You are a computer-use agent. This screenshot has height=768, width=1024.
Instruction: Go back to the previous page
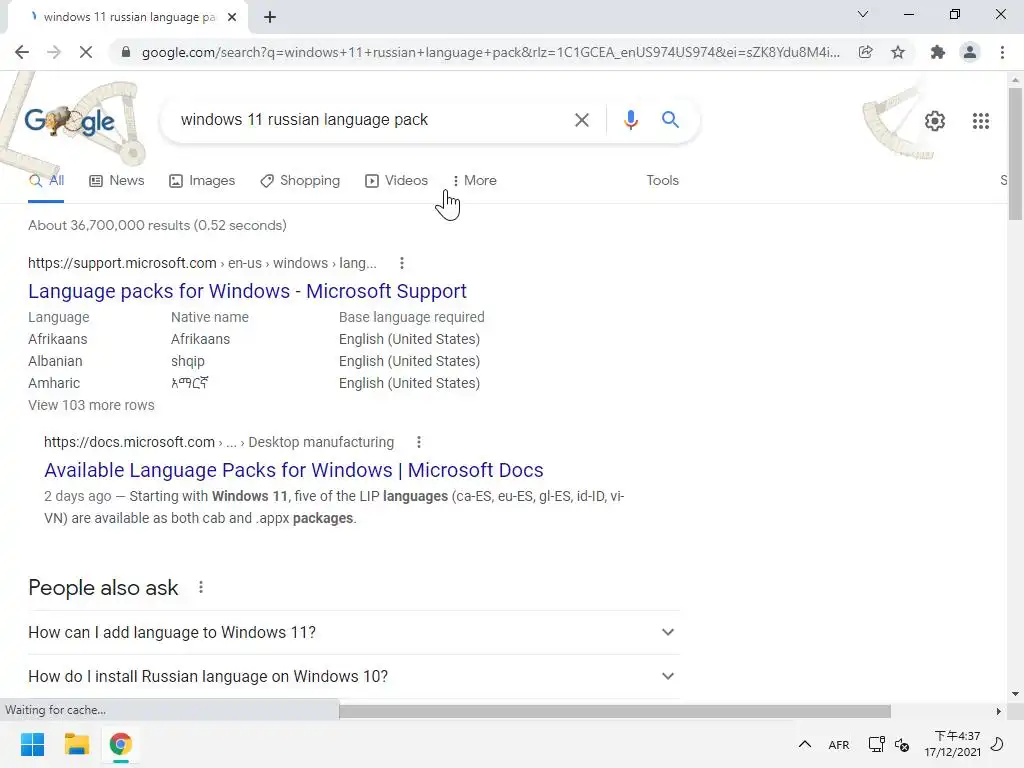click(x=22, y=52)
